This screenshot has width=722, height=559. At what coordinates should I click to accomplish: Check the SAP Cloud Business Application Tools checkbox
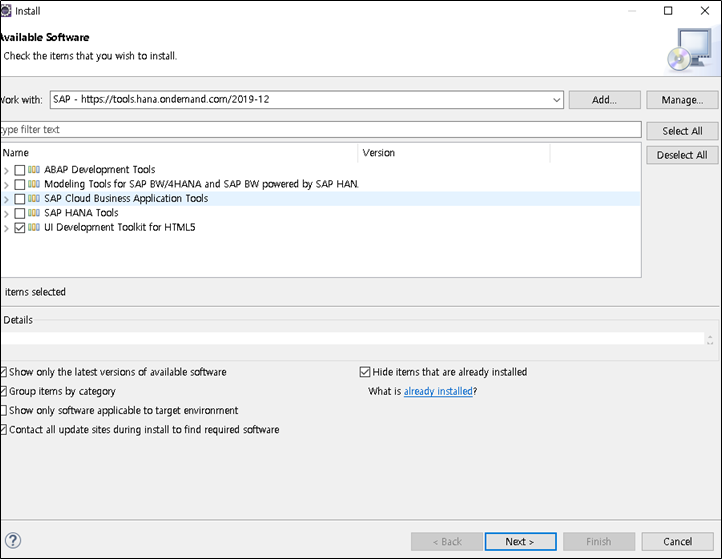pyautogui.click(x=19, y=199)
